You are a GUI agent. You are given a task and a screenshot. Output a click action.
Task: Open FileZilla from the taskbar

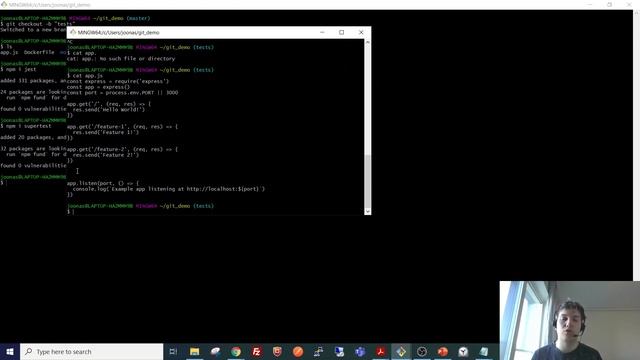257,351
